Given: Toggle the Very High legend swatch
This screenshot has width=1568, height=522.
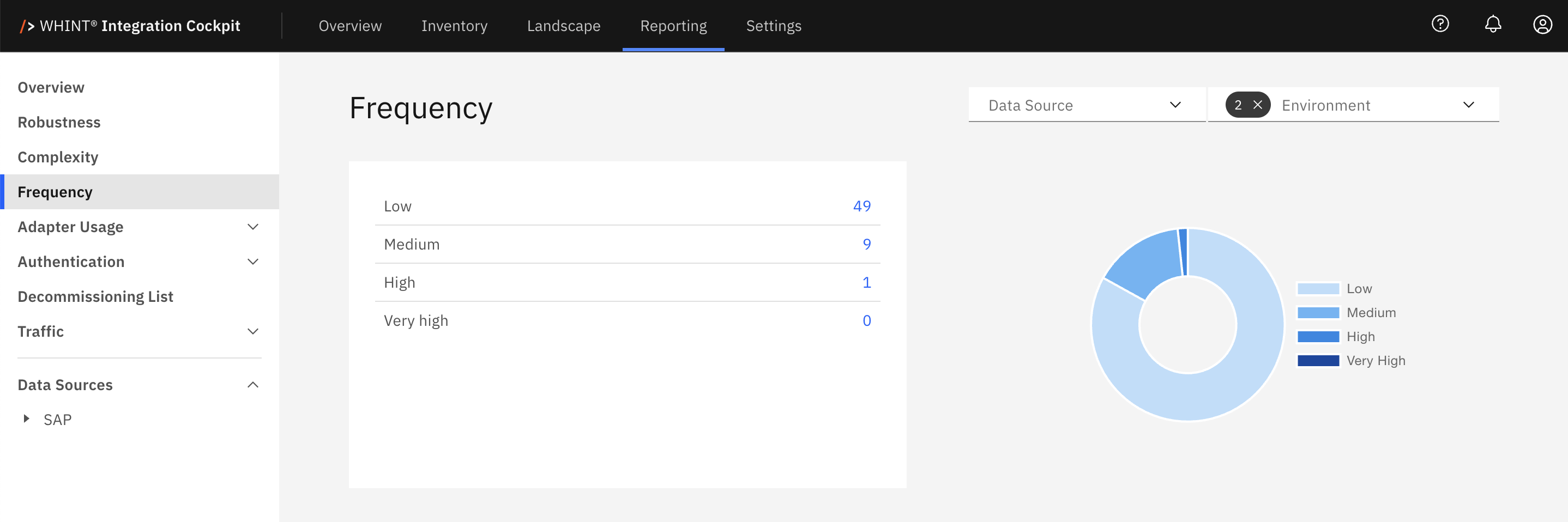Looking at the screenshot, I should pos(1318,361).
